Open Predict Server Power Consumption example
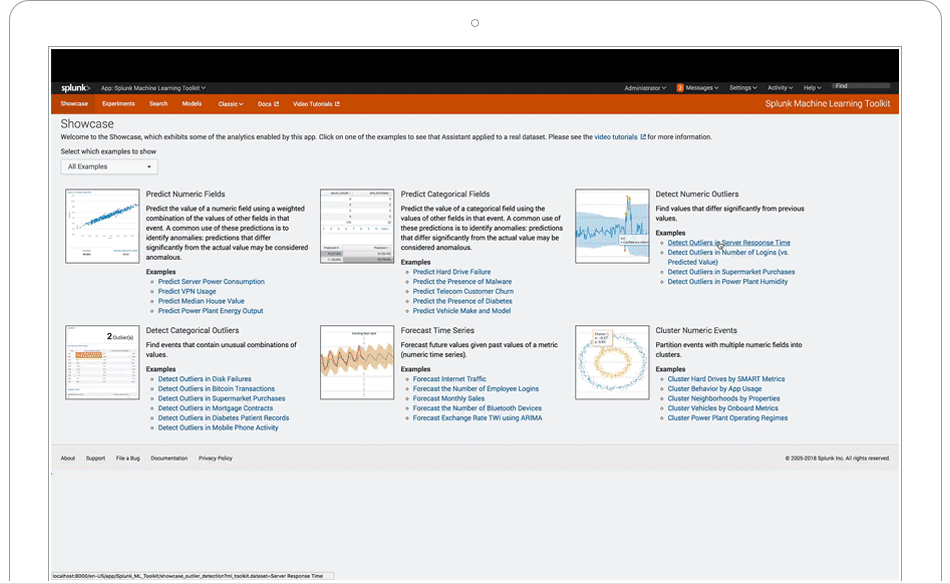 pos(211,282)
